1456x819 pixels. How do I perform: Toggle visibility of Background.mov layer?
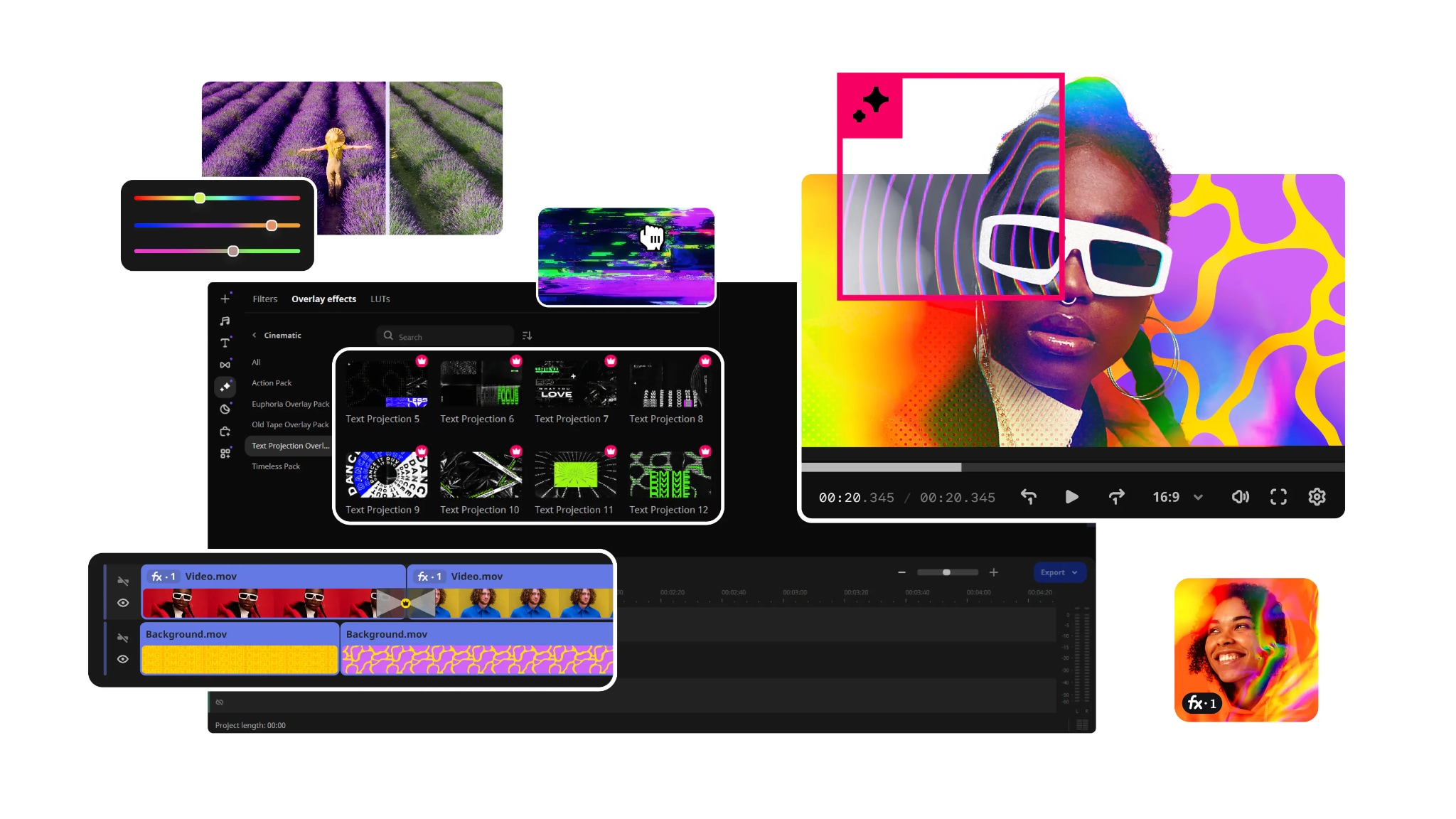click(121, 659)
